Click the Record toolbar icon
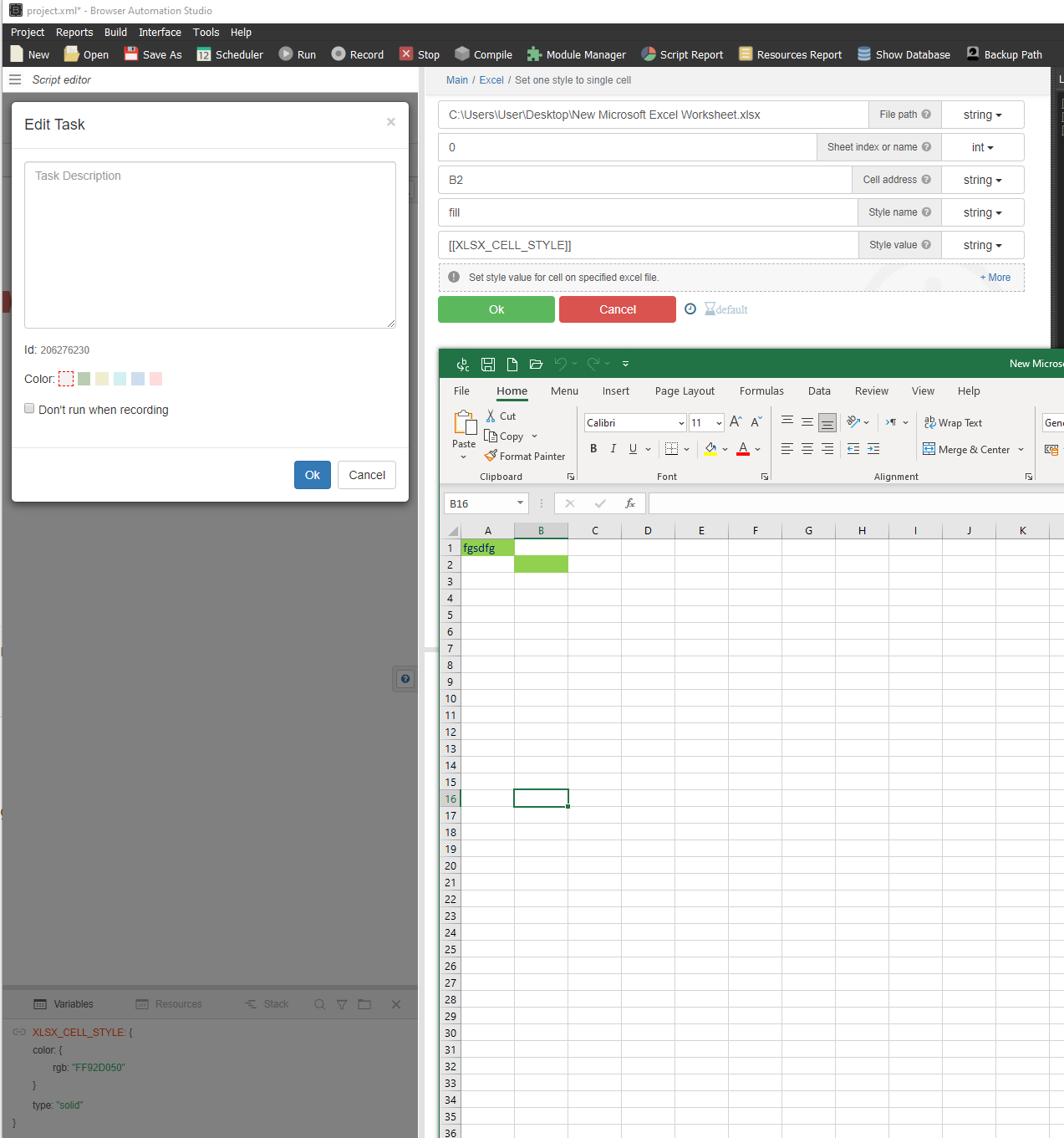This screenshot has height=1138, width=1064. pos(339,54)
